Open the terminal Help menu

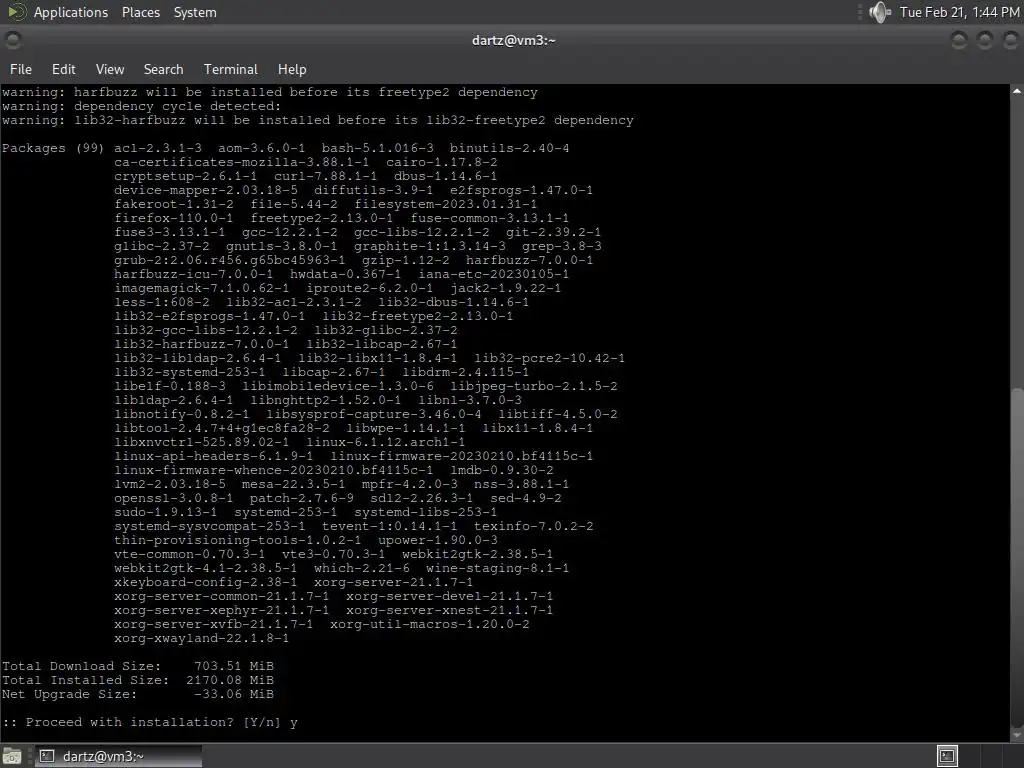[292, 69]
